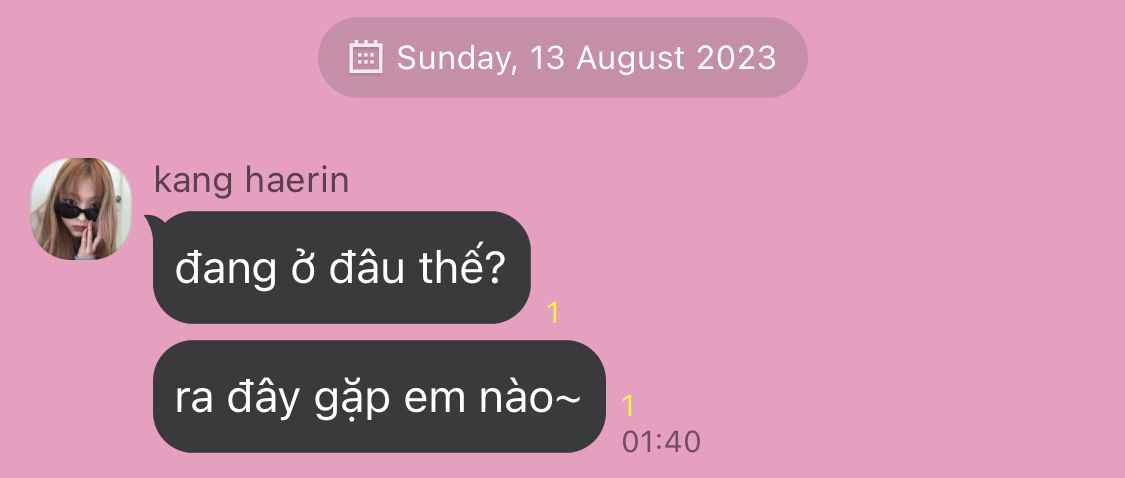The width and height of the screenshot is (1125, 478).
Task: Select the message "đang ở đâu thế?"
Action: tap(342, 267)
